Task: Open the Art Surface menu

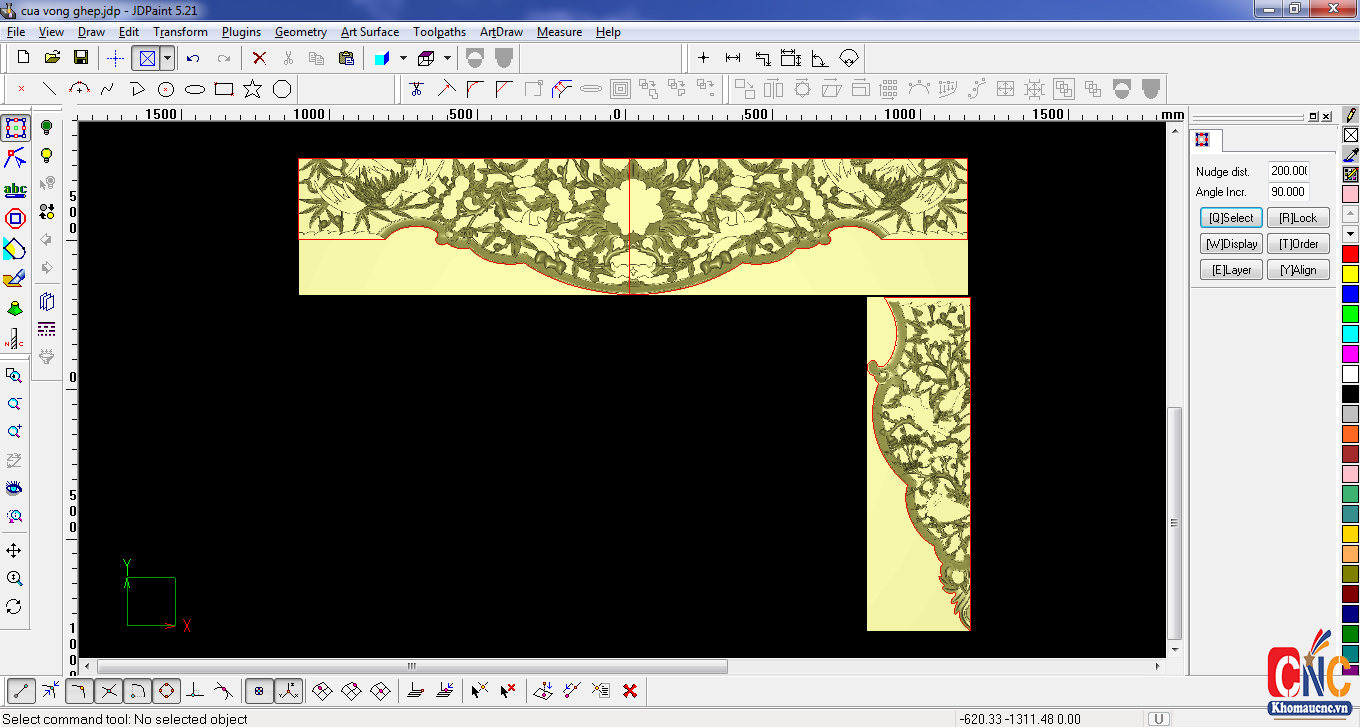Action: point(369,32)
